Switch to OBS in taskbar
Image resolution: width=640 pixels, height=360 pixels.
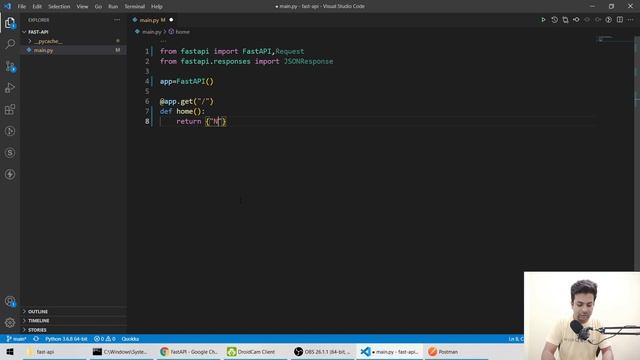click(x=322, y=351)
